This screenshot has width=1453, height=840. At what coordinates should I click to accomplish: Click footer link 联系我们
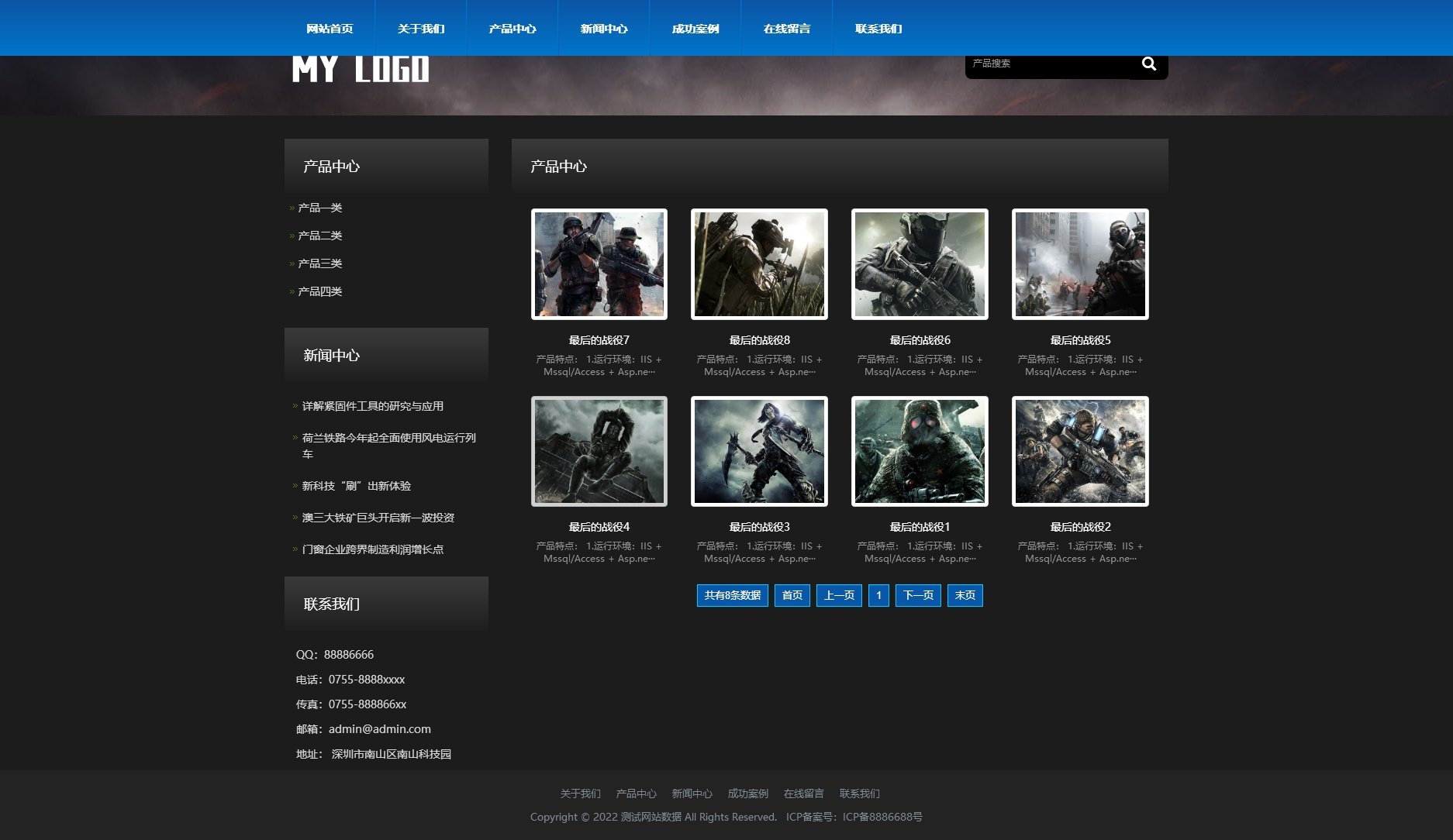pos(859,794)
